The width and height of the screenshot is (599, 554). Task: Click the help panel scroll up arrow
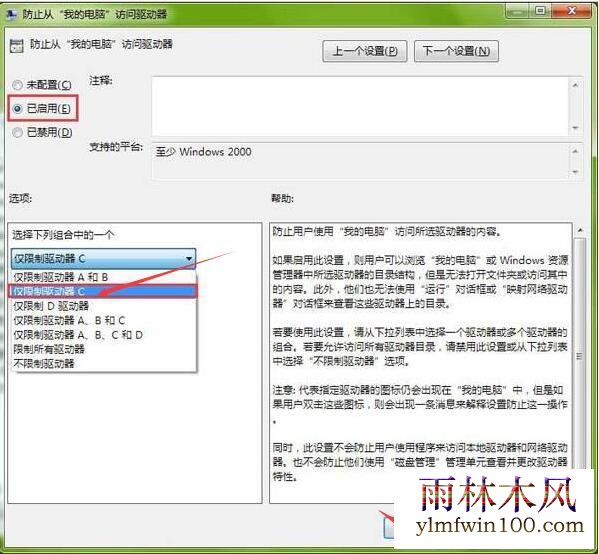pyautogui.click(x=580, y=230)
